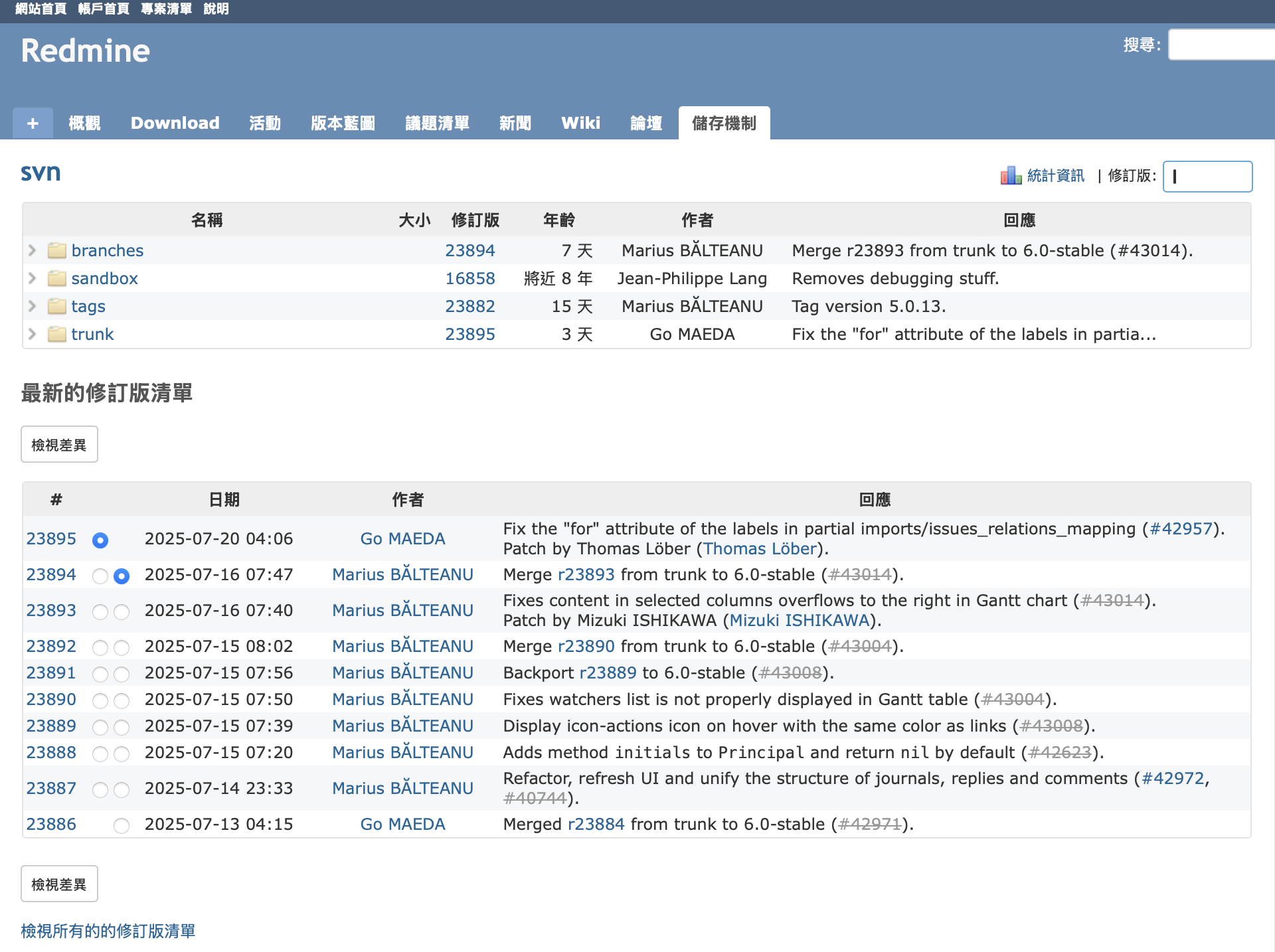Open the 活動 tab
Viewport: 1275px width, 952px height.
pyautogui.click(x=265, y=123)
